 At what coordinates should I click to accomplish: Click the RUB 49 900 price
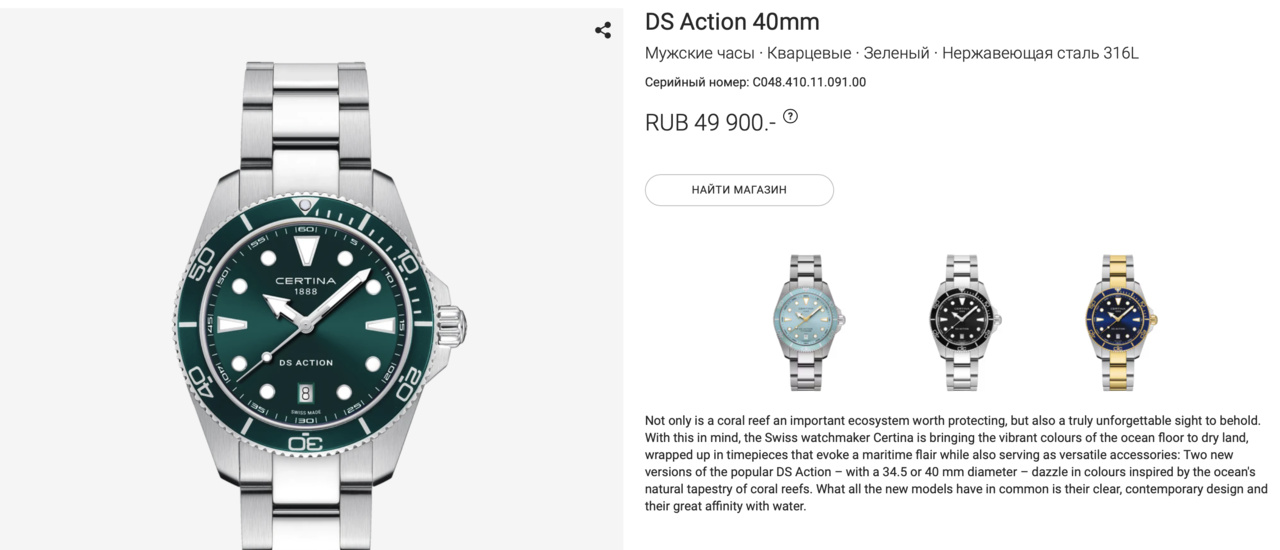click(710, 122)
